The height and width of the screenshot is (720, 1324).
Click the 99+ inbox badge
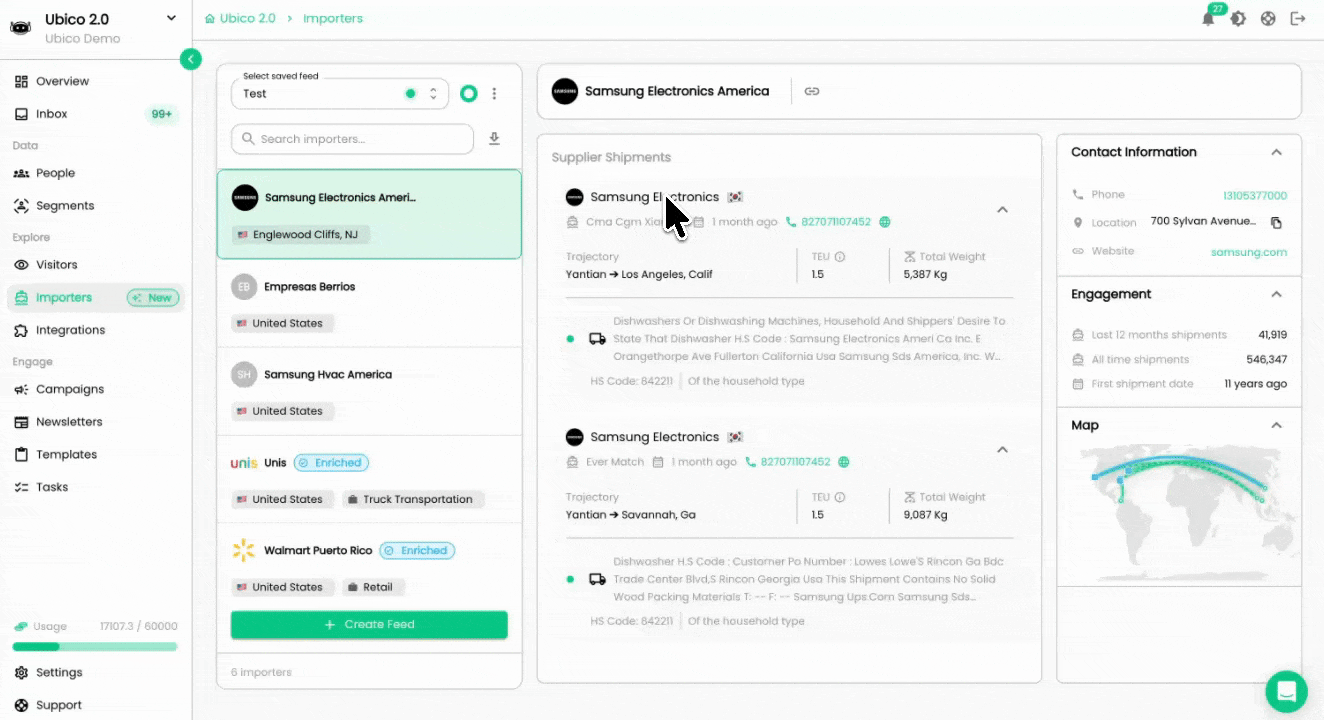(x=162, y=114)
